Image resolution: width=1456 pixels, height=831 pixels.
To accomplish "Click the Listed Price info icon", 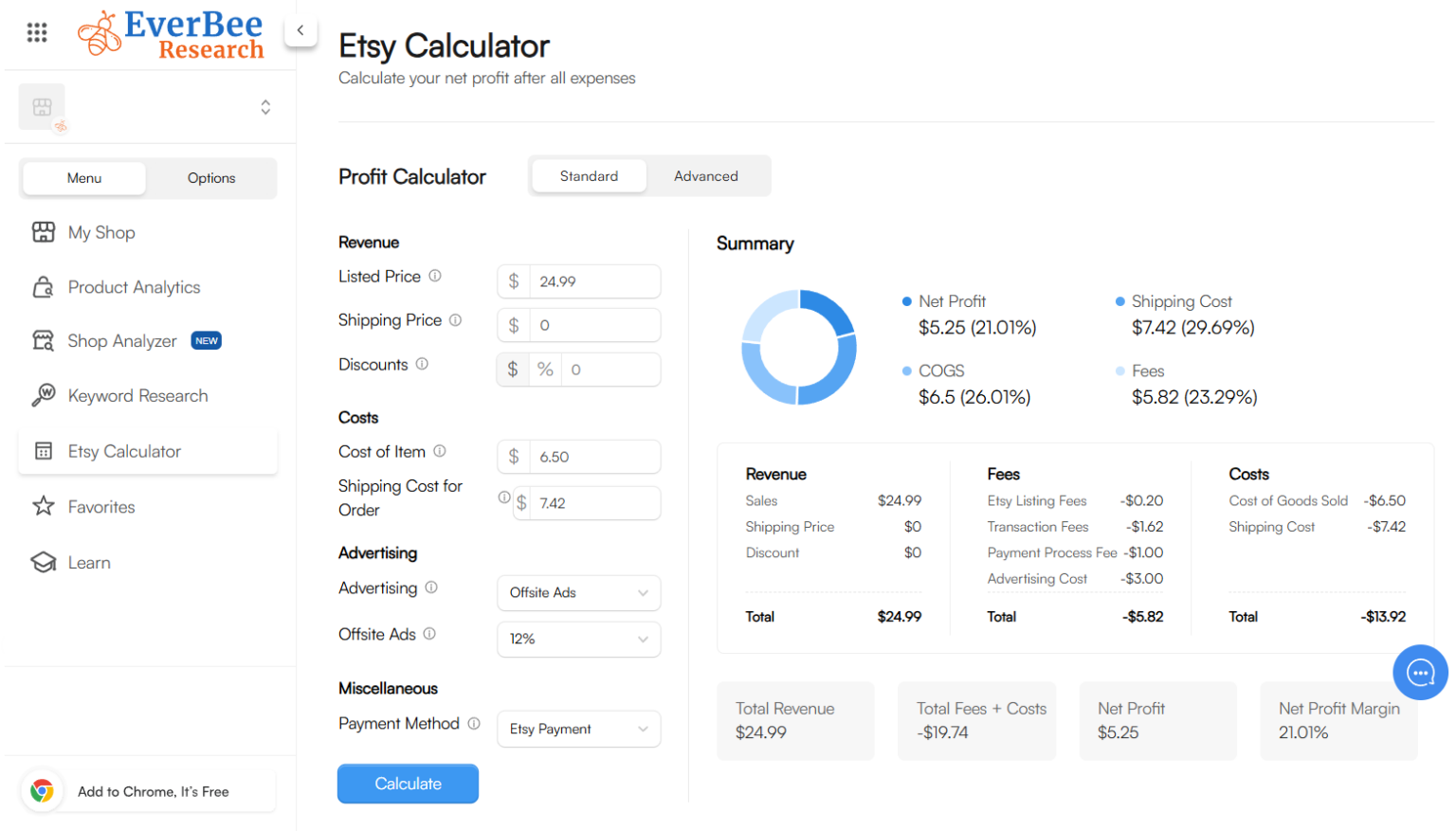I will (x=435, y=276).
